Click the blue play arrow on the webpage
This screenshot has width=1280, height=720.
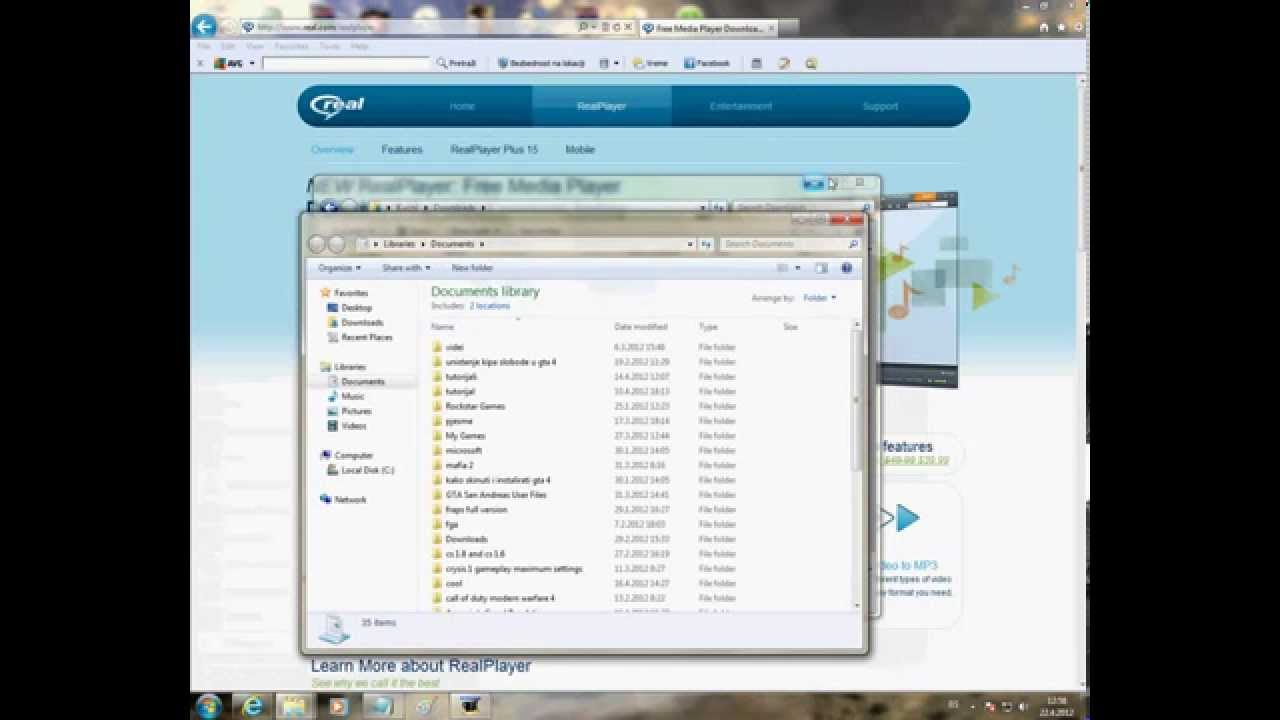pos(907,518)
